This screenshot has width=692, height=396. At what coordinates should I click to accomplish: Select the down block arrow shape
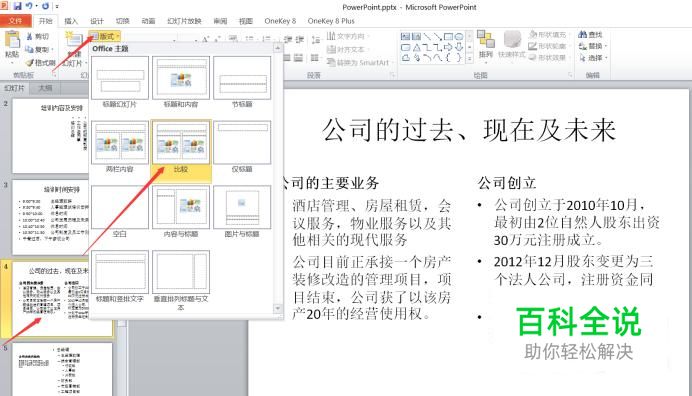coord(459,47)
